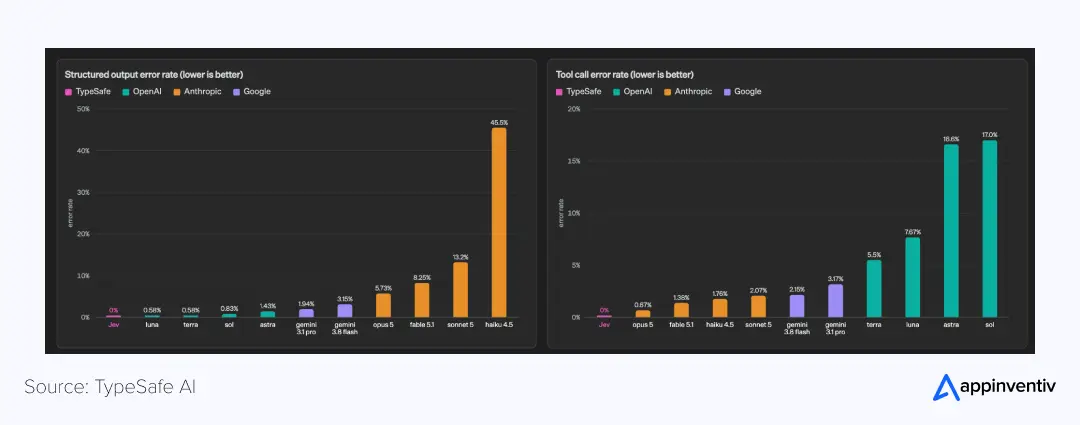Click the 5.73% value label

click(x=383, y=288)
